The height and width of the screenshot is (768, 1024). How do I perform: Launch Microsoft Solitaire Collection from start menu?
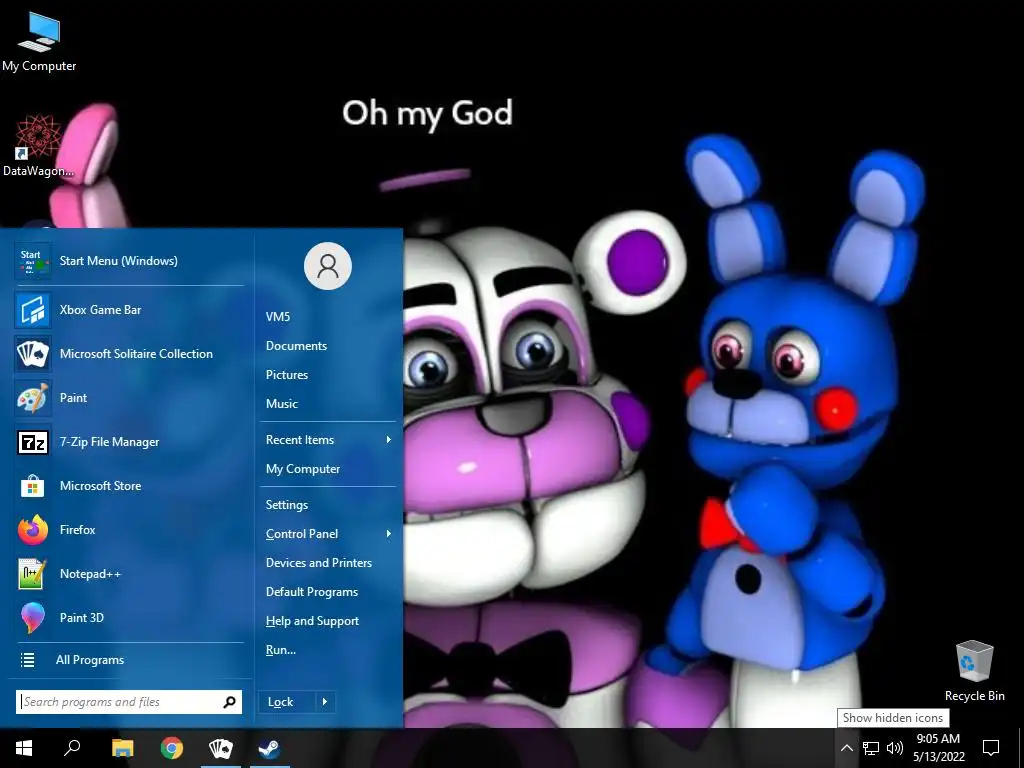coord(129,354)
